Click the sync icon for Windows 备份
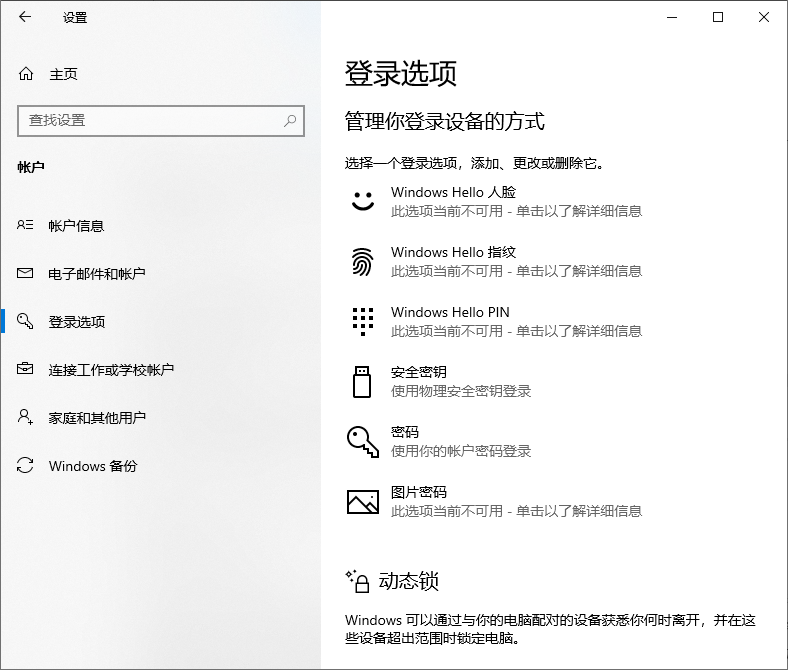The width and height of the screenshot is (788, 670). click(x=25, y=465)
